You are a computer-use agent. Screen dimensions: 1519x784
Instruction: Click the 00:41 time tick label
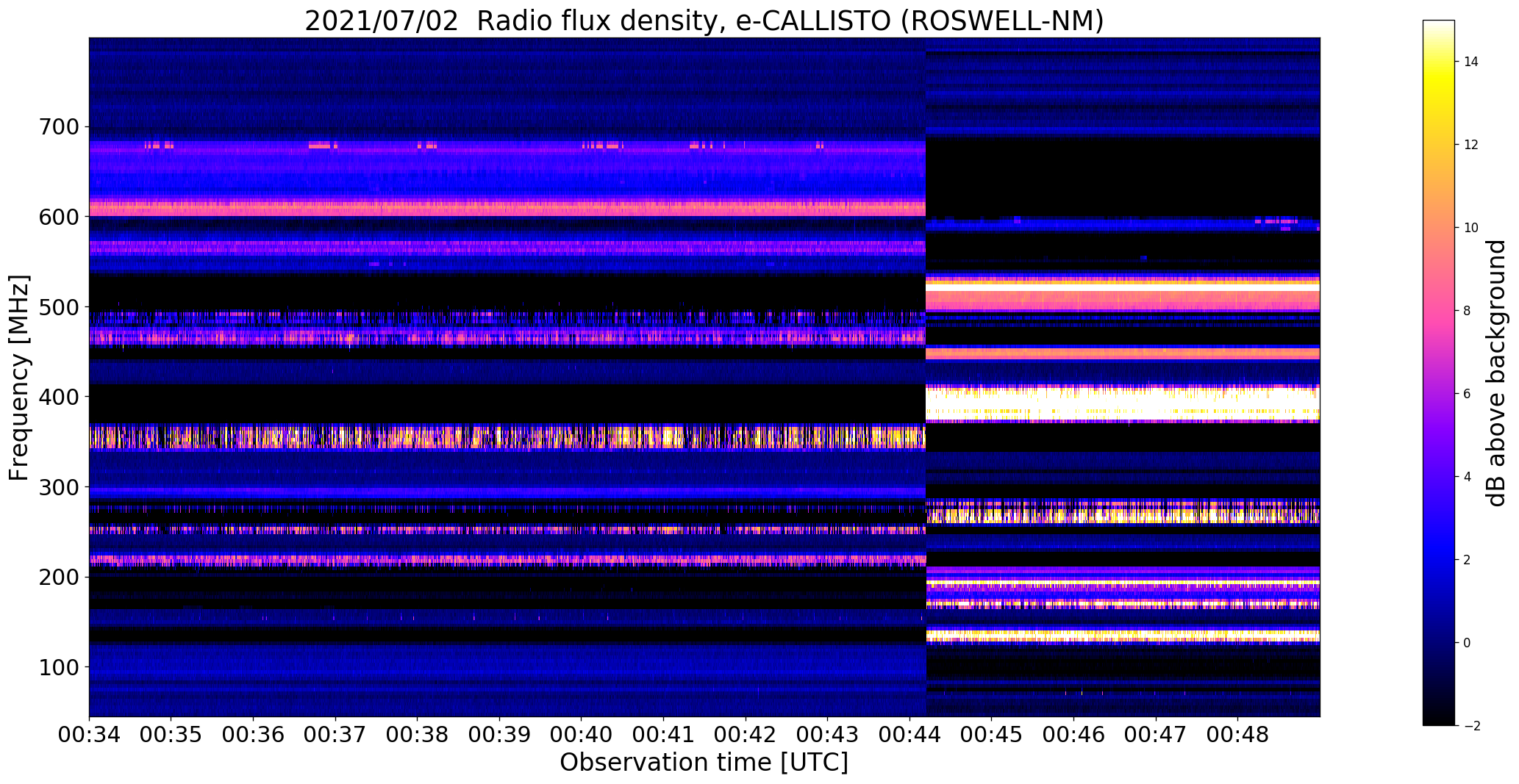coord(664,735)
